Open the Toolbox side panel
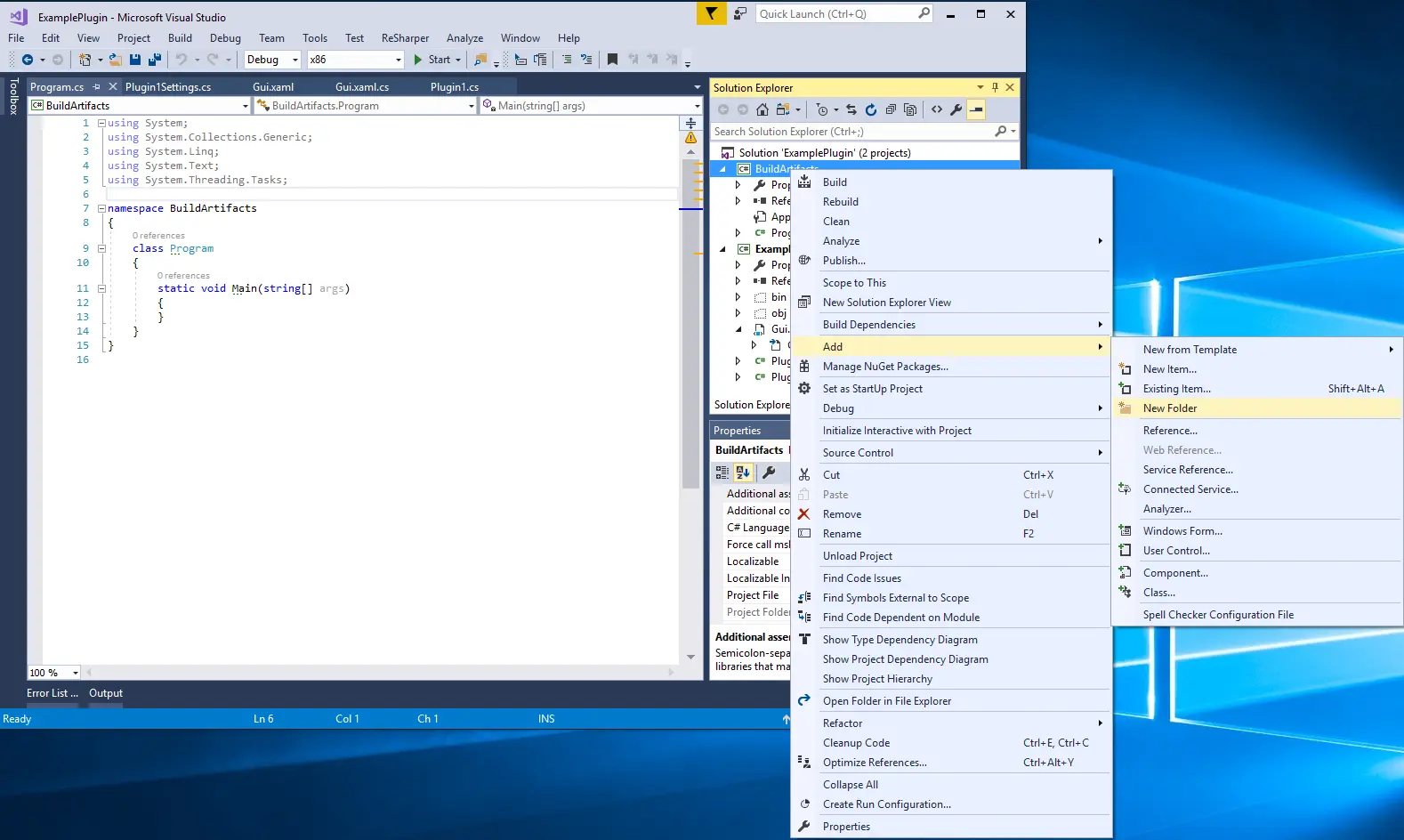The image size is (1404, 840). [x=13, y=96]
